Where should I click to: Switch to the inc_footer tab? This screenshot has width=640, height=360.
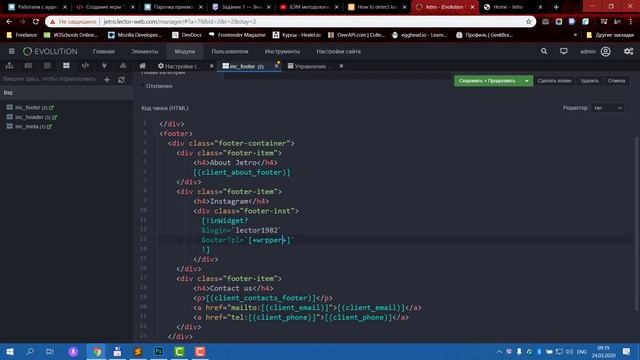click(x=244, y=66)
